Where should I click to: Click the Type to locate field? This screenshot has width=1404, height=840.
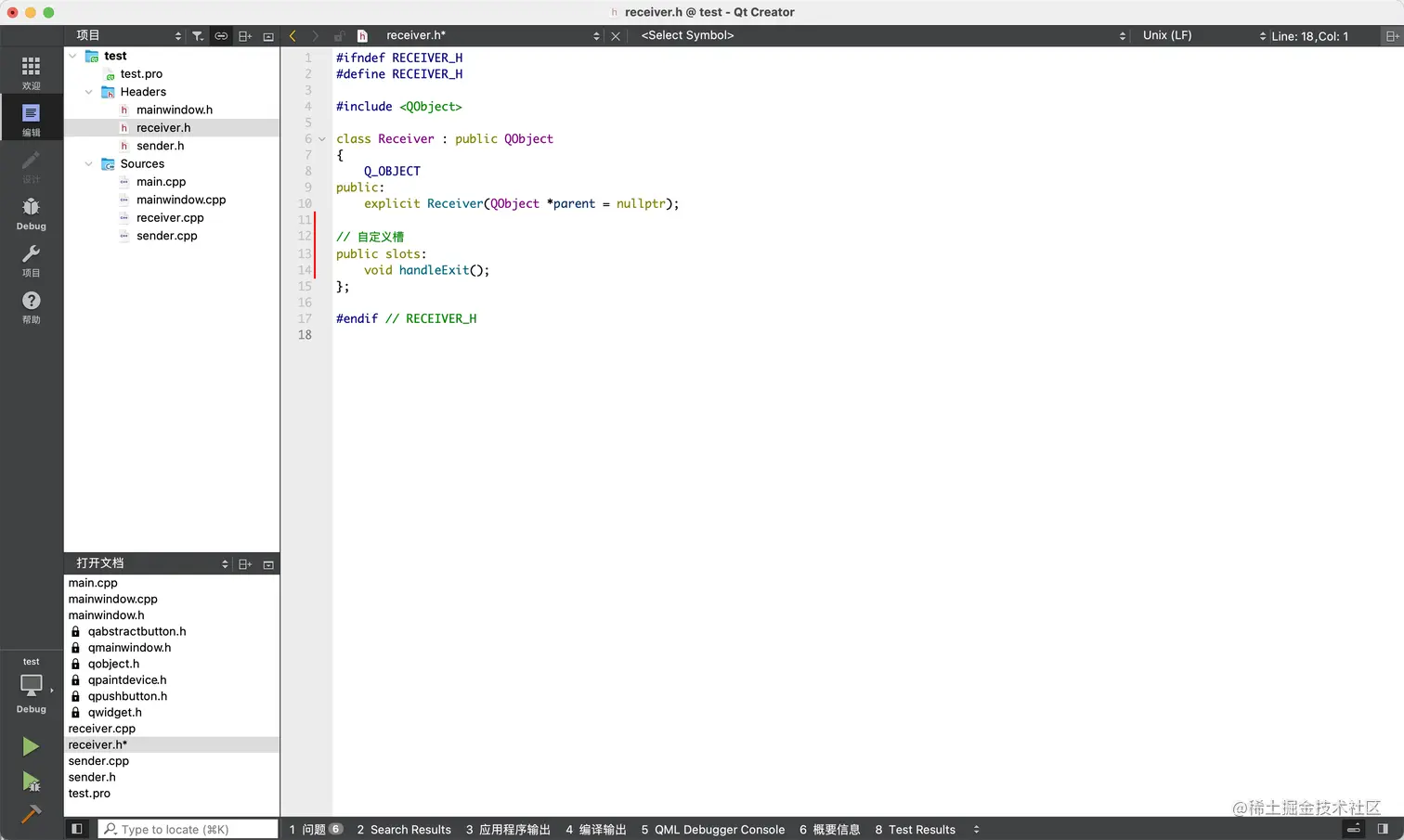pos(188,829)
